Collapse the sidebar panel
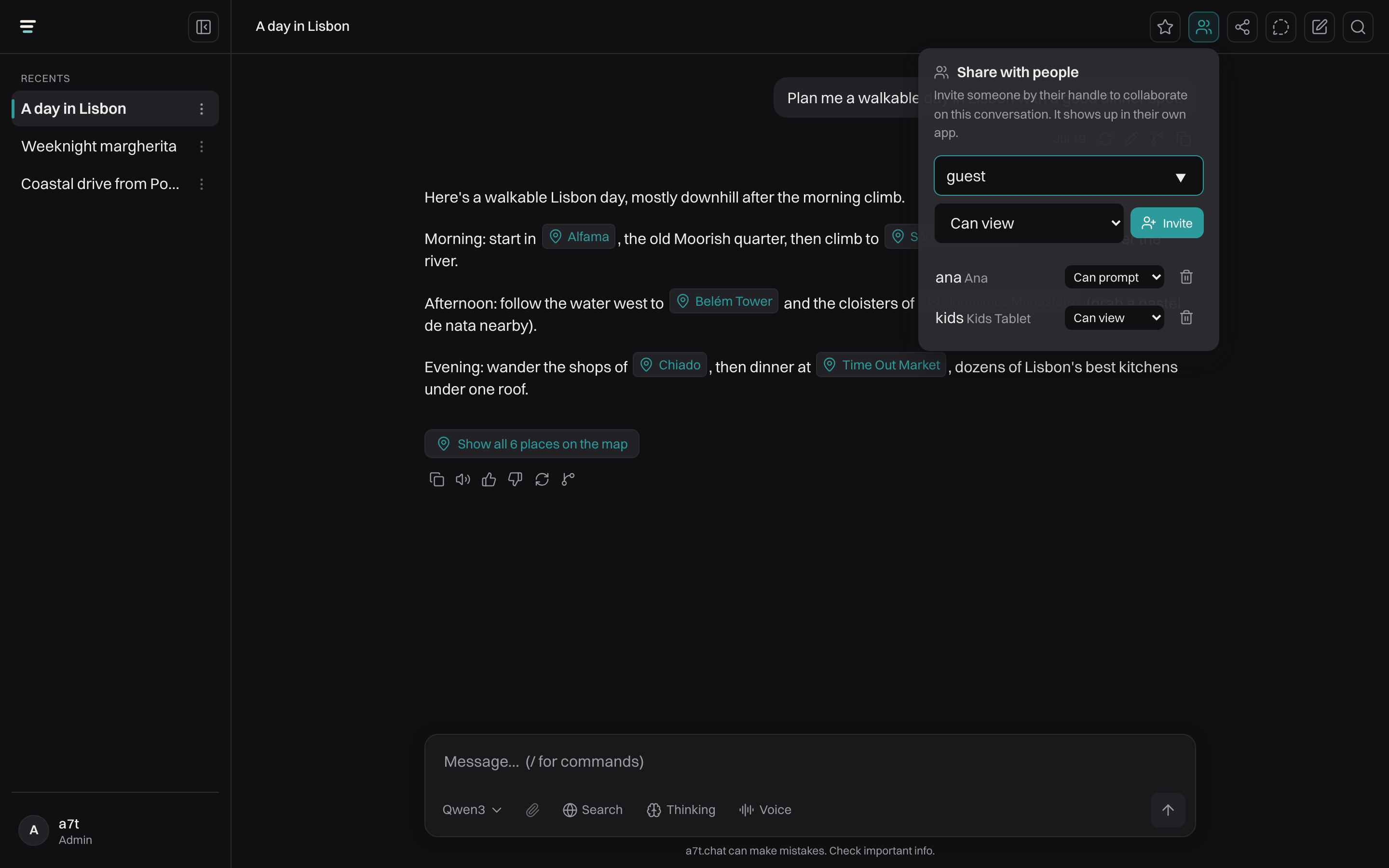1389x868 pixels. pyautogui.click(x=203, y=27)
